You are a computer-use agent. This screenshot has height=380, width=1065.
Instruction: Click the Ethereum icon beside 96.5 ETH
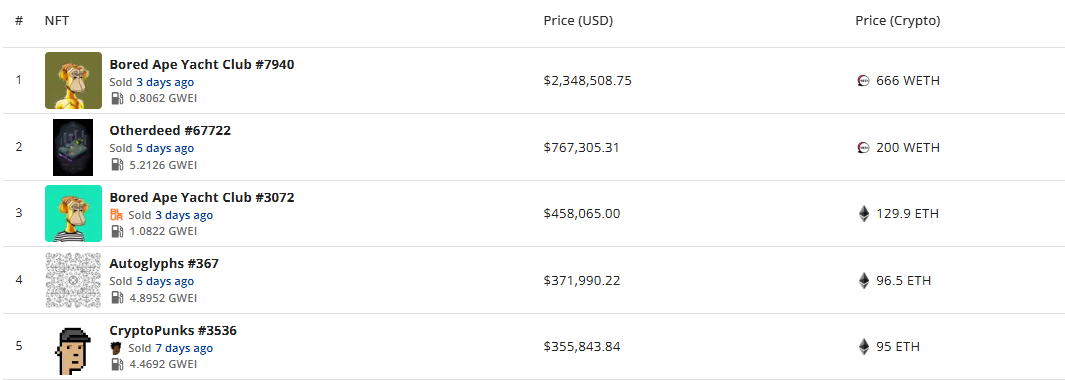coord(863,281)
